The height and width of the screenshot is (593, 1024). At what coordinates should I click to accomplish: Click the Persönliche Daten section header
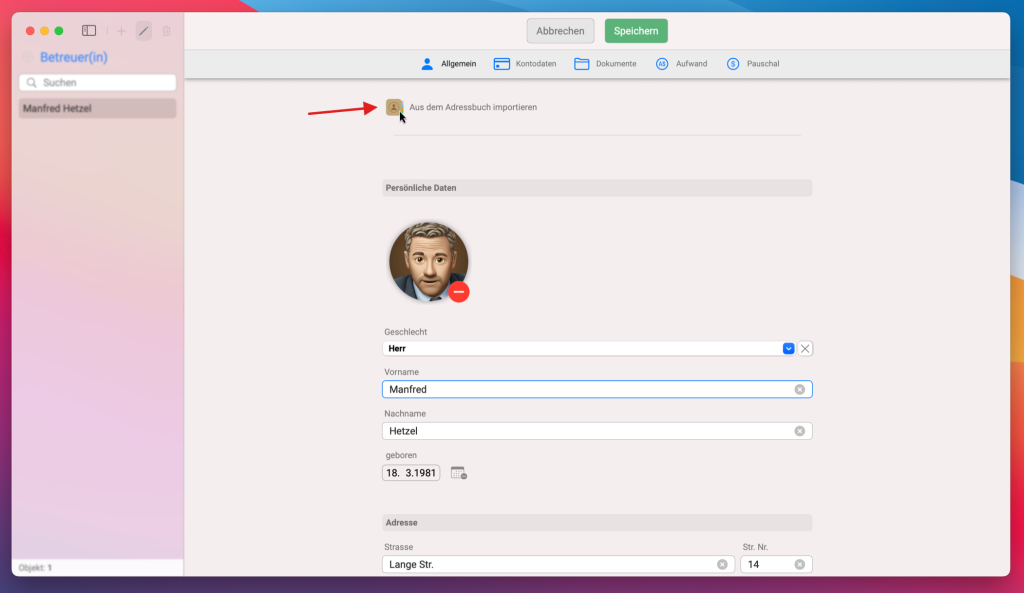pos(597,188)
